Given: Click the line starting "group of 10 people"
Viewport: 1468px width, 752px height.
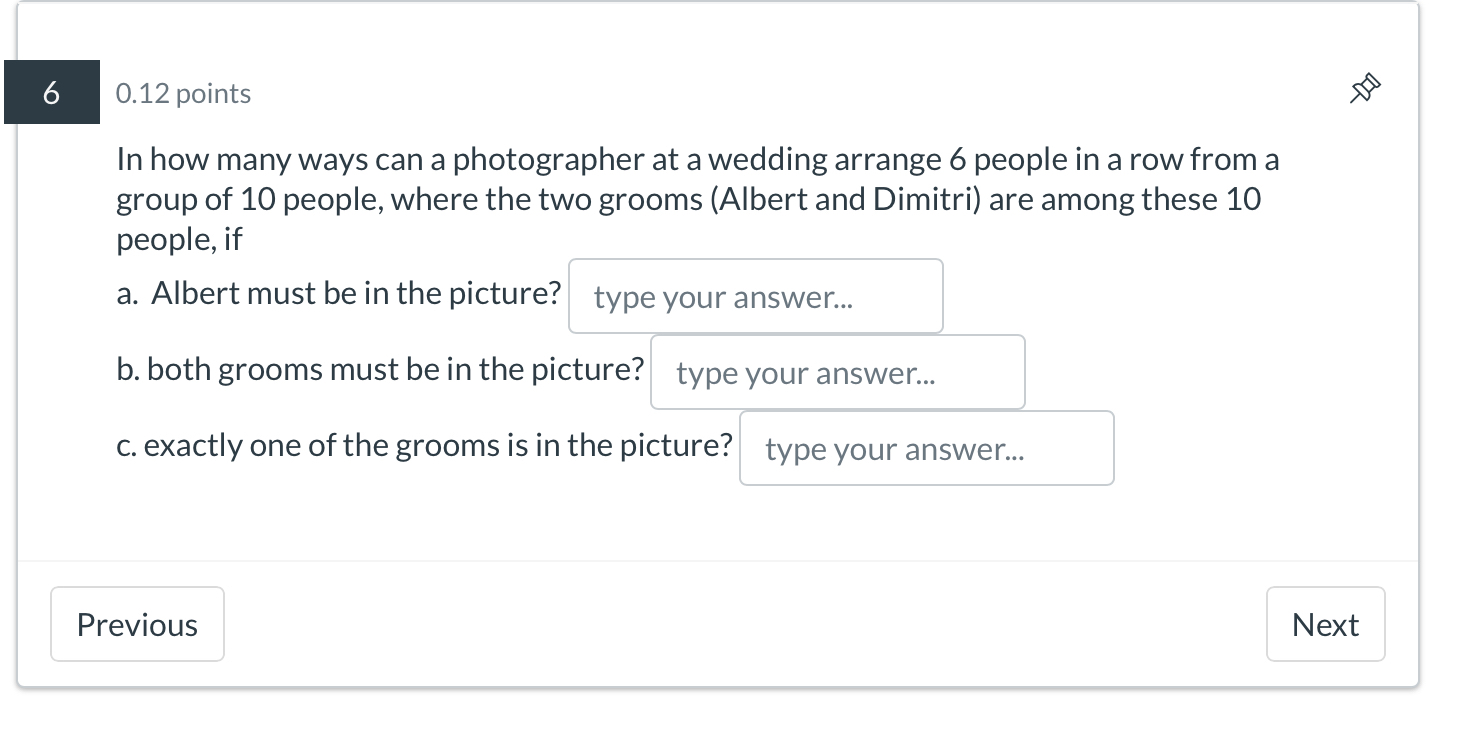Looking at the screenshot, I should 688,200.
